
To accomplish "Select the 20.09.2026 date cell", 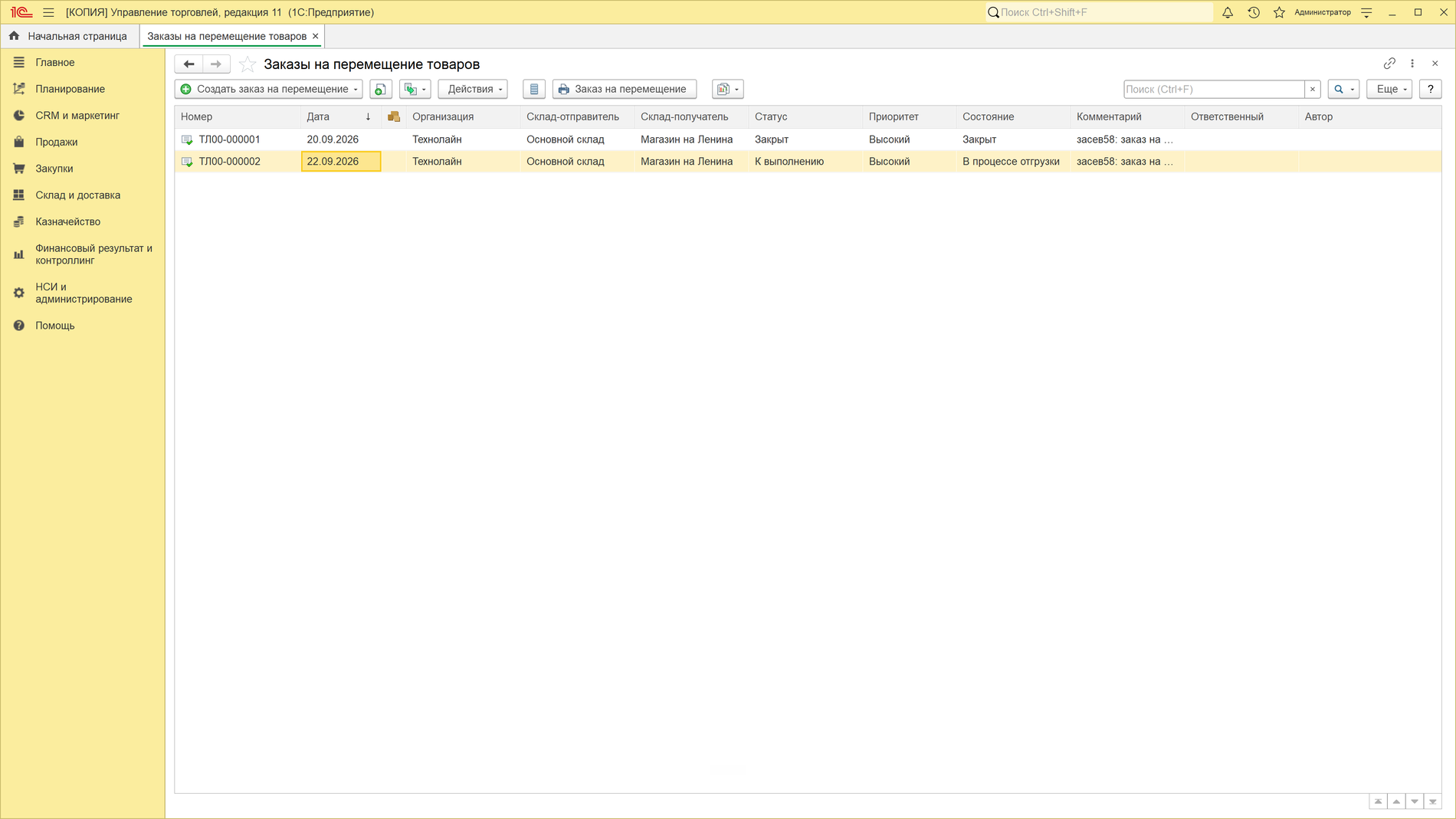I will click(340, 139).
